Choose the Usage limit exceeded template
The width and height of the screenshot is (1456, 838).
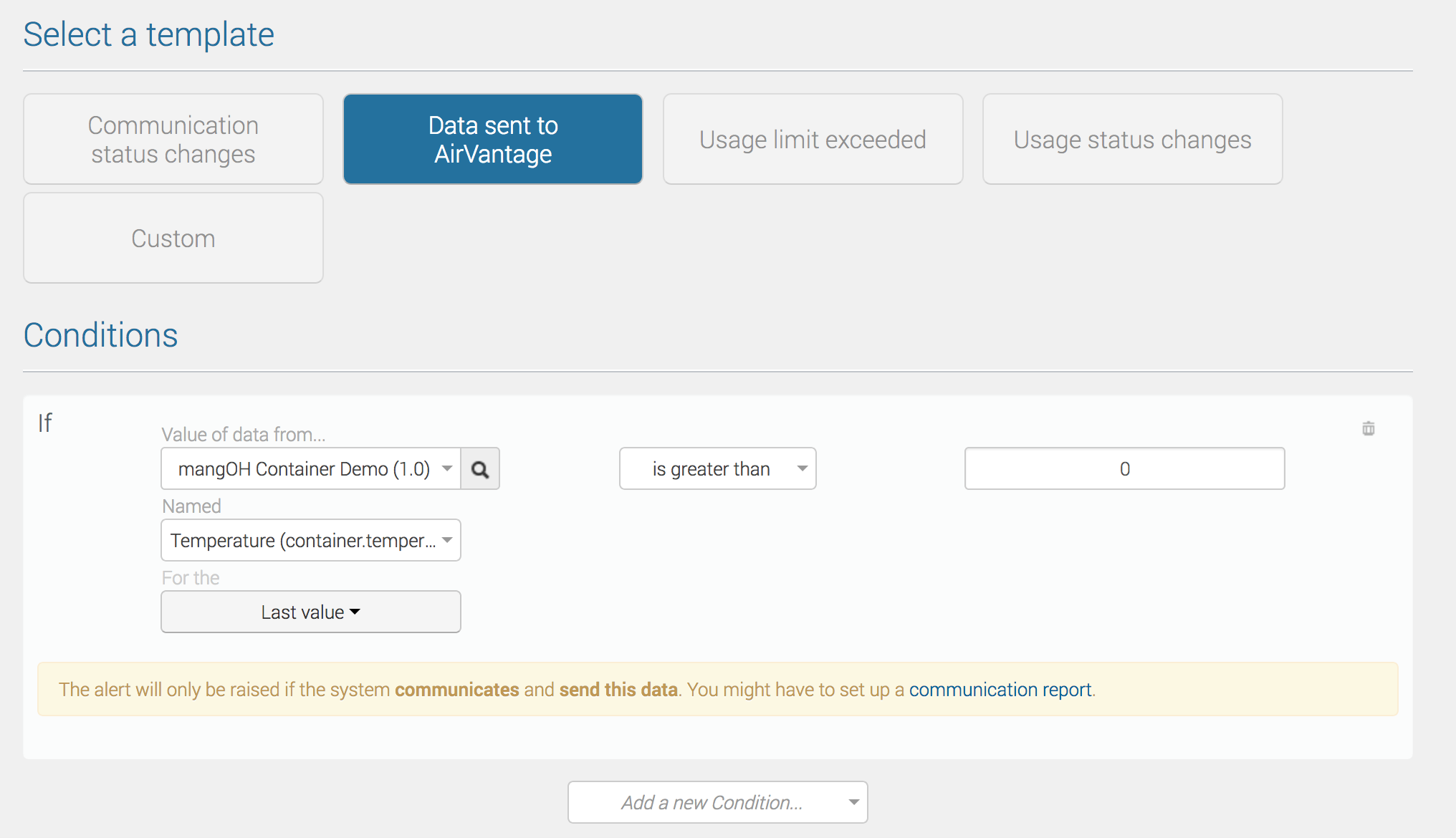(813, 140)
